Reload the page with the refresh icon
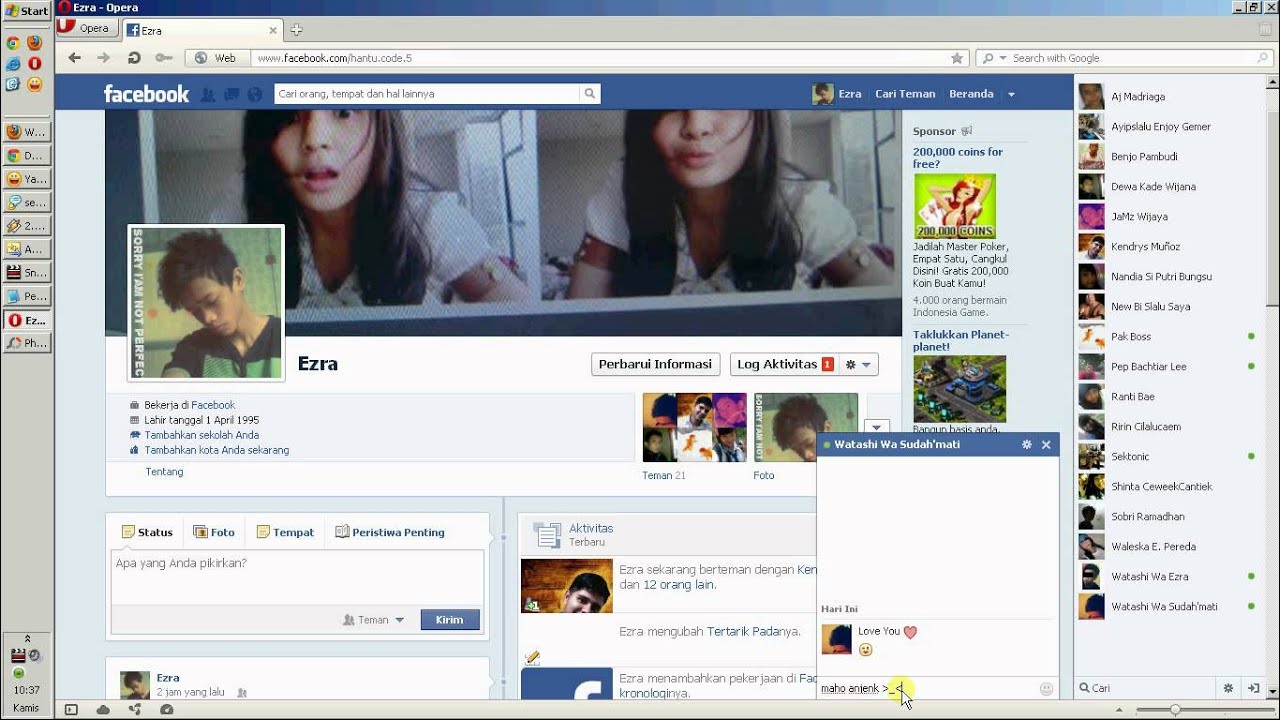The width and height of the screenshot is (1280, 720). click(133, 58)
